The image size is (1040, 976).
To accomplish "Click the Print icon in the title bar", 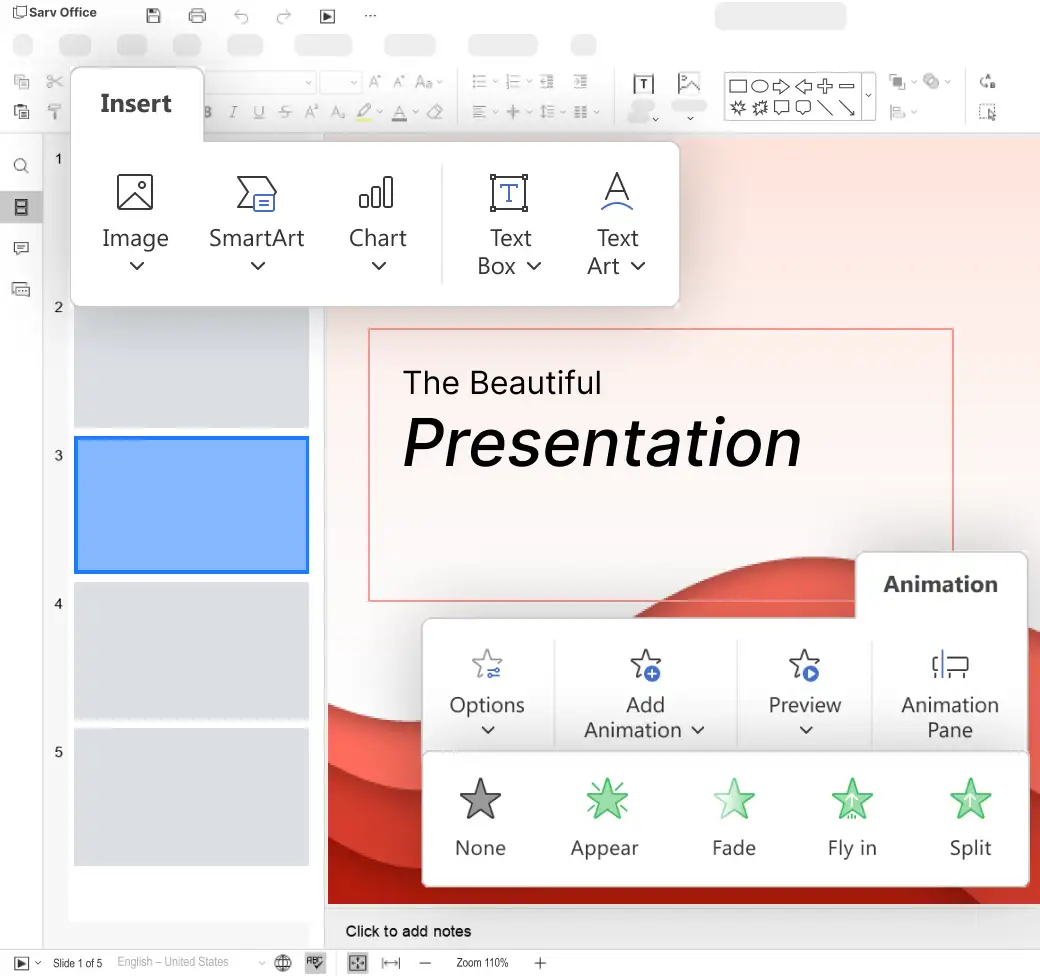I will [x=197, y=16].
